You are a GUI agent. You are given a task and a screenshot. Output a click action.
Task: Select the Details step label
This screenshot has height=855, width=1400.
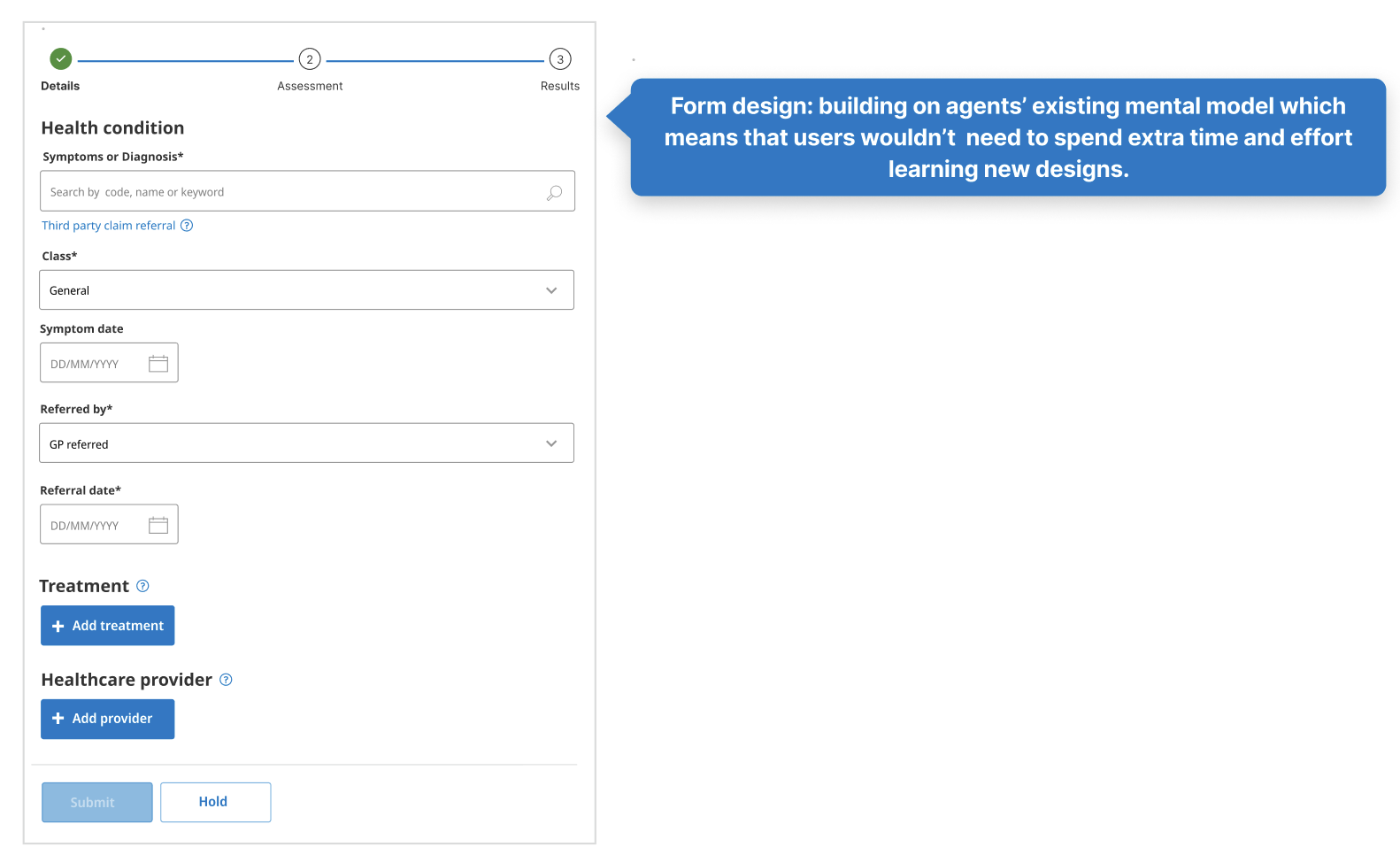click(x=60, y=86)
